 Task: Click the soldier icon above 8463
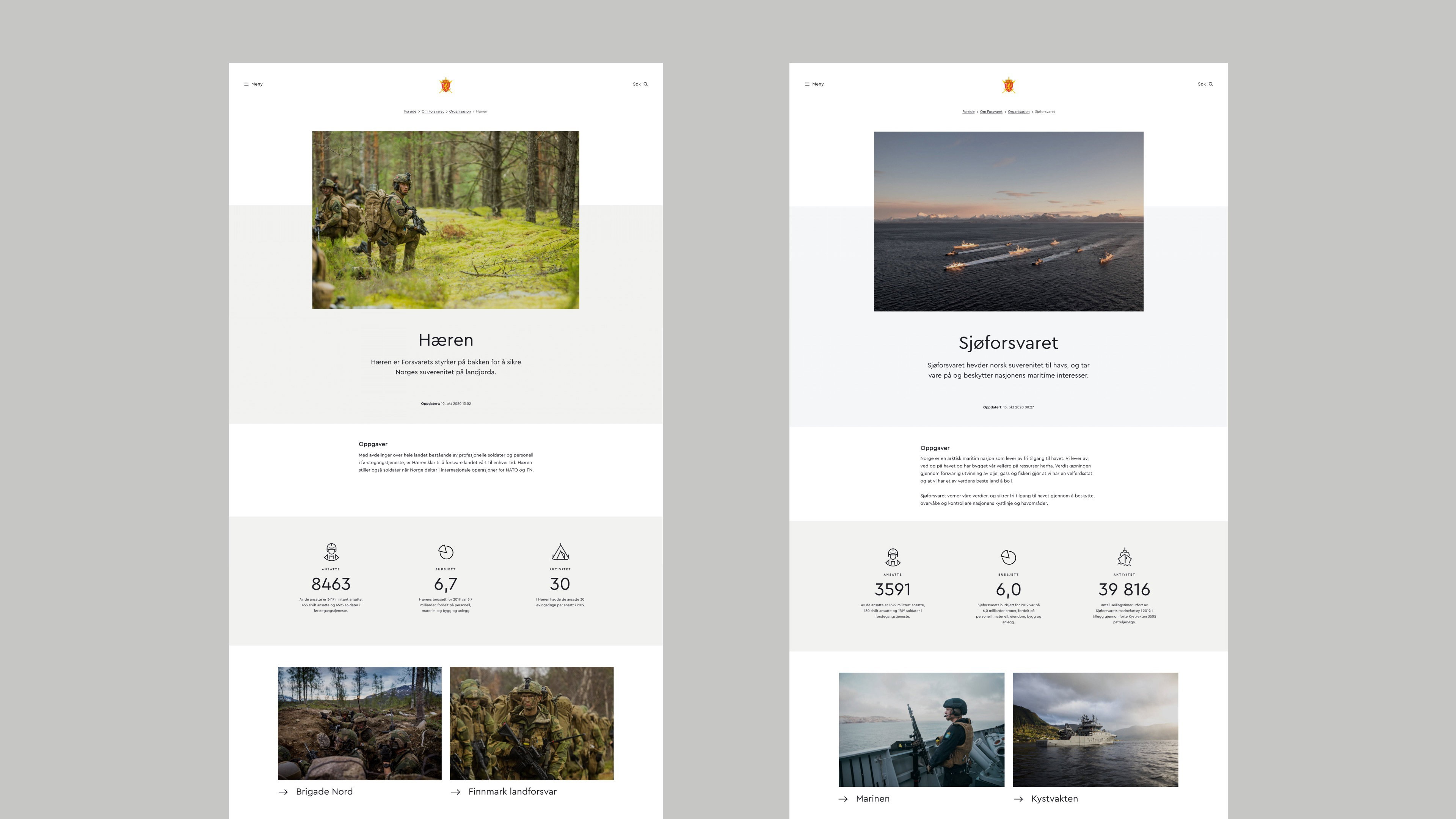coord(331,552)
